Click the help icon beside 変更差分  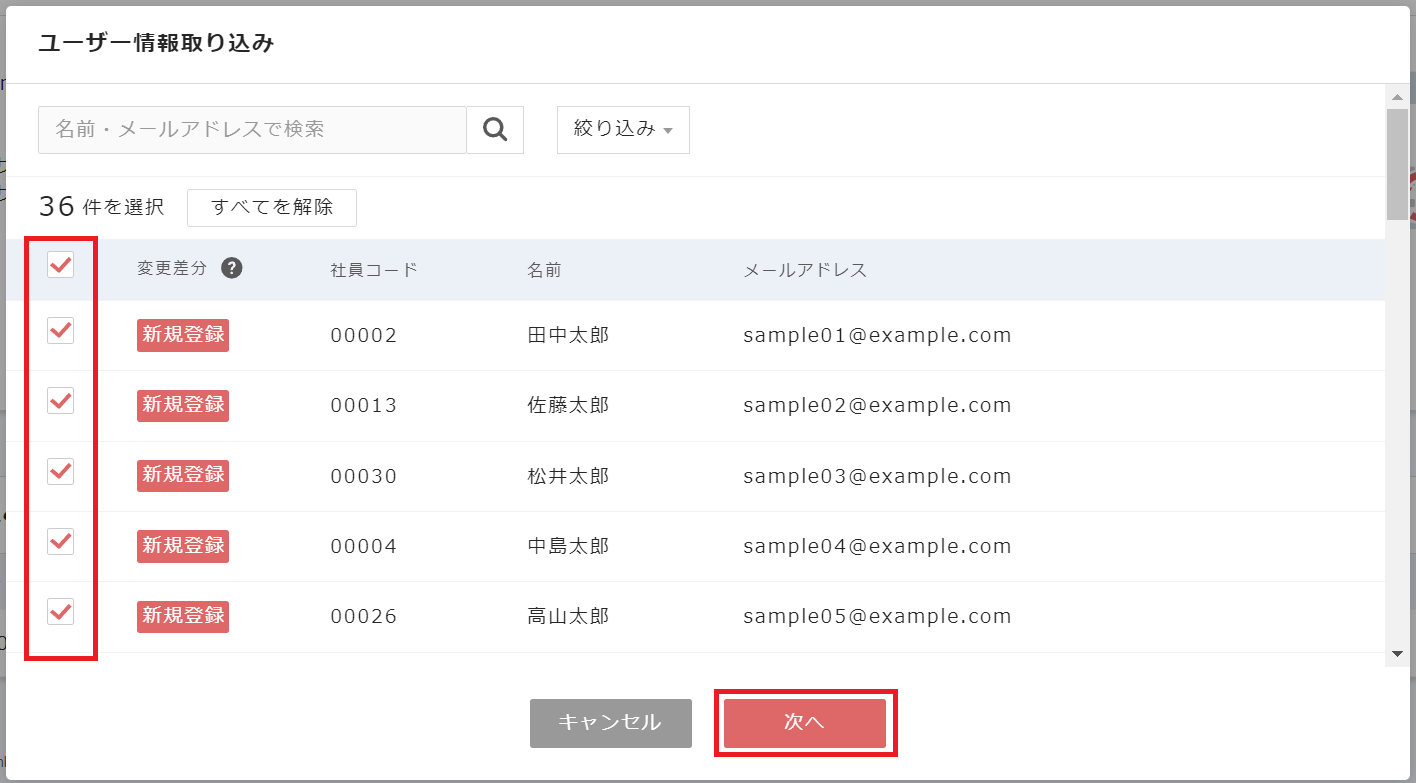(232, 268)
